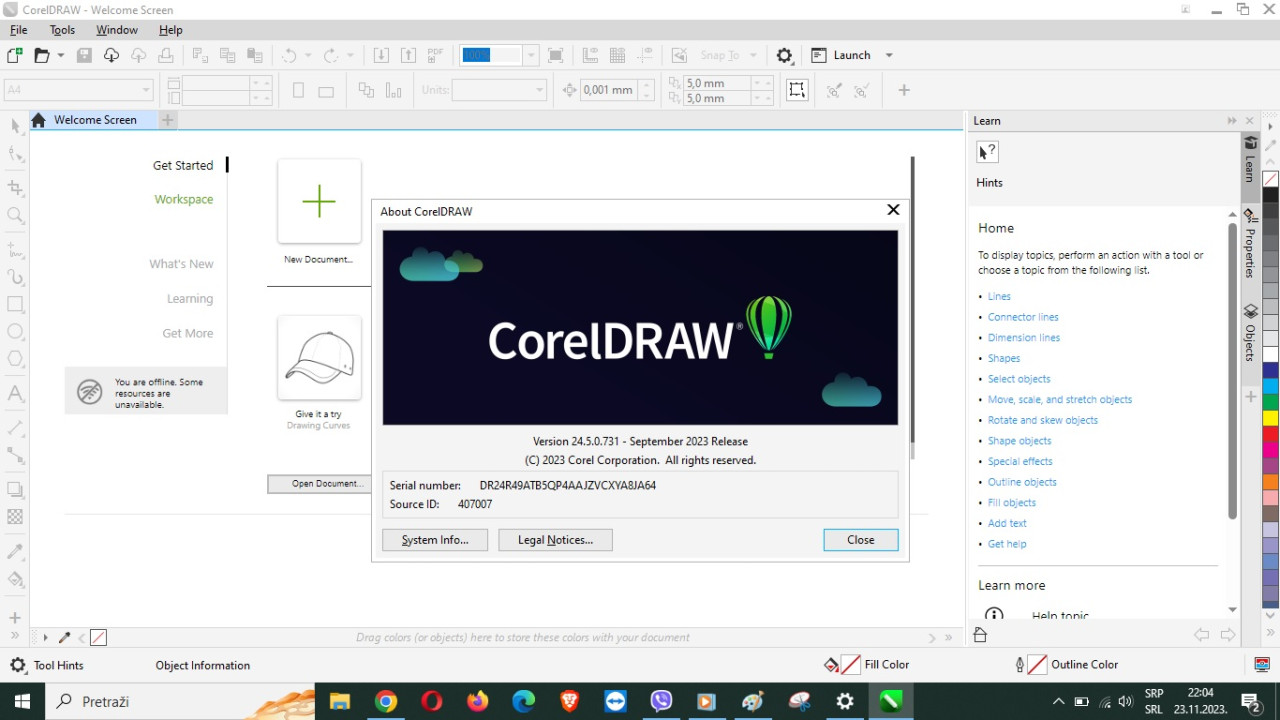Image resolution: width=1280 pixels, height=720 pixels.
Task: Pick the green swatch in color palette
Action: point(1270,402)
